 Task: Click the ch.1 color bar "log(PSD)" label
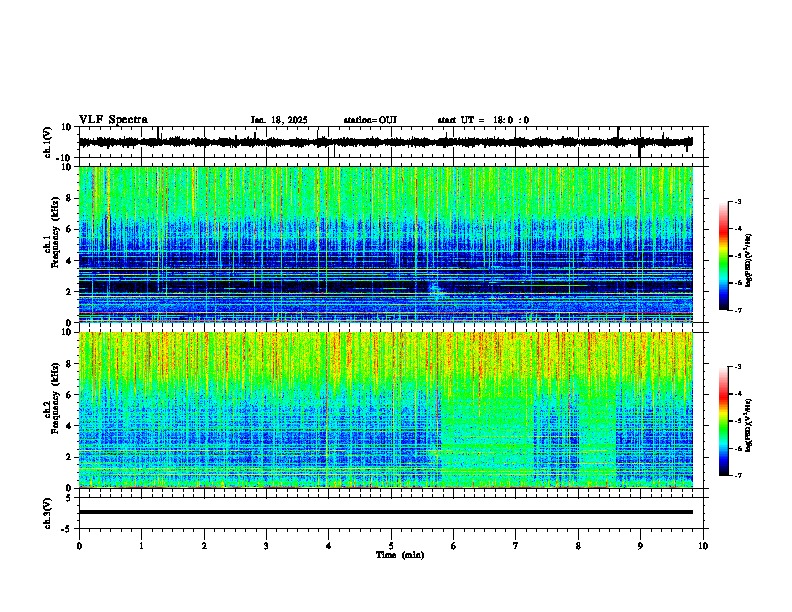coord(749,261)
